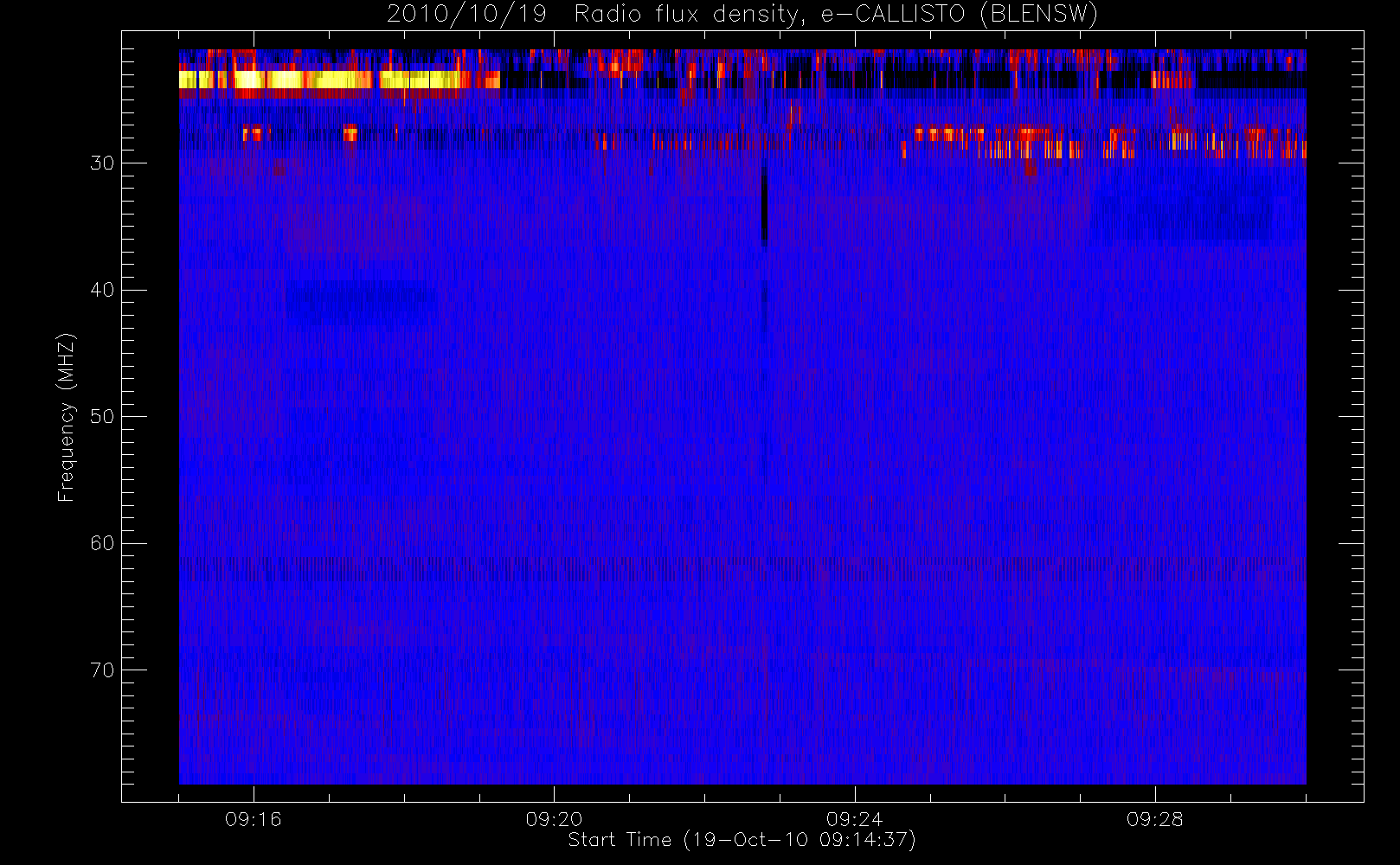Click the 30 frequency tick label
This screenshot has width=1400, height=865.
click(x=102, y=163)
